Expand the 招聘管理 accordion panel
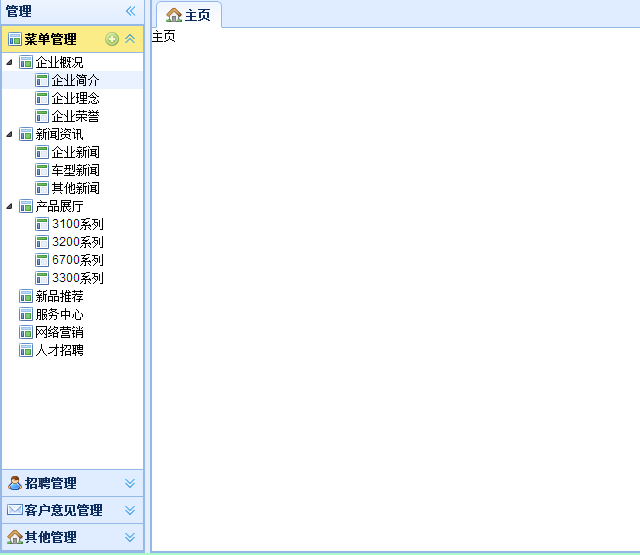Viewport: 640px width, 555px height. point(130,483)
